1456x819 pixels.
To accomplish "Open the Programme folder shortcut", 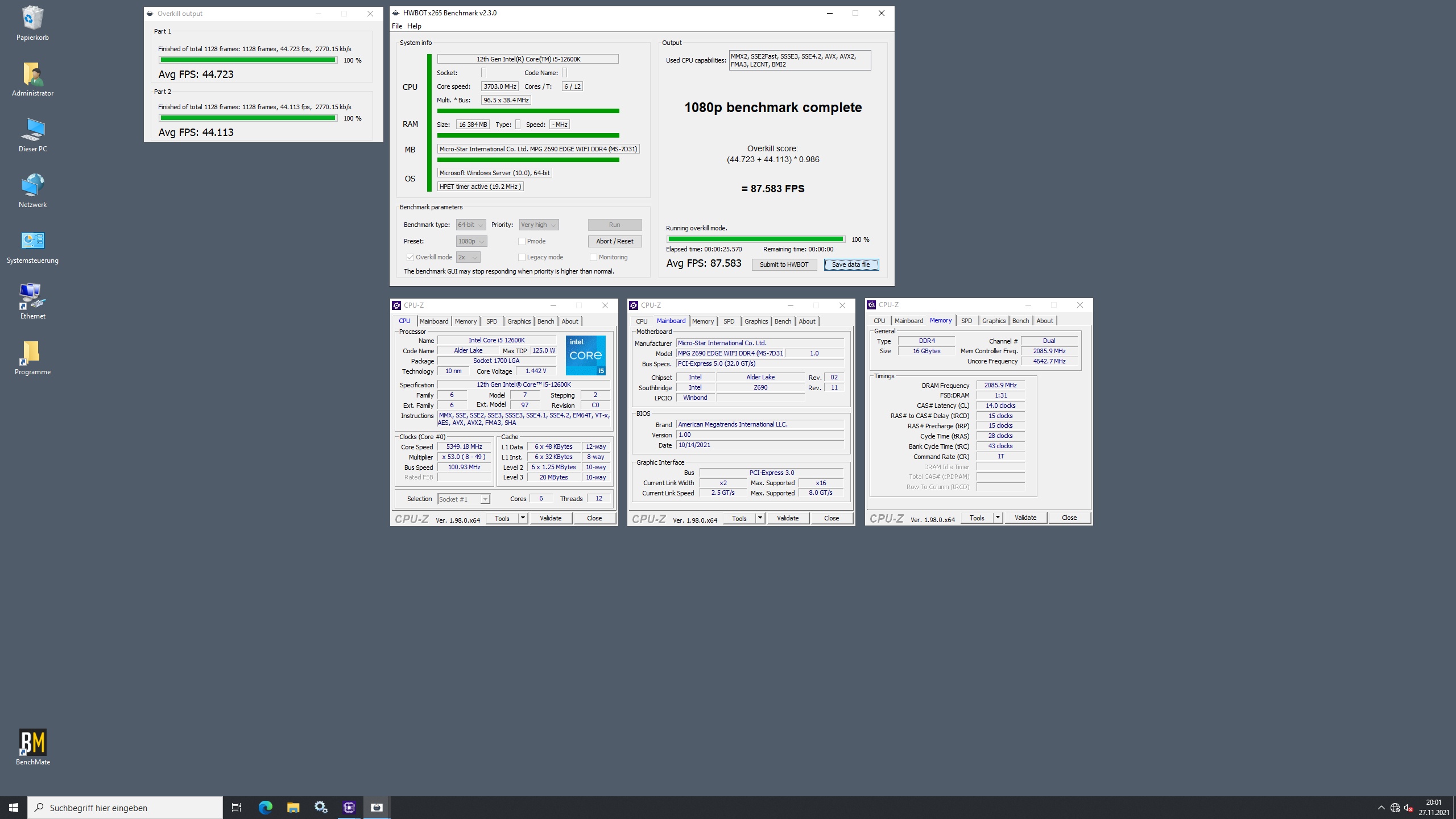I will click(x=32, y=358).
